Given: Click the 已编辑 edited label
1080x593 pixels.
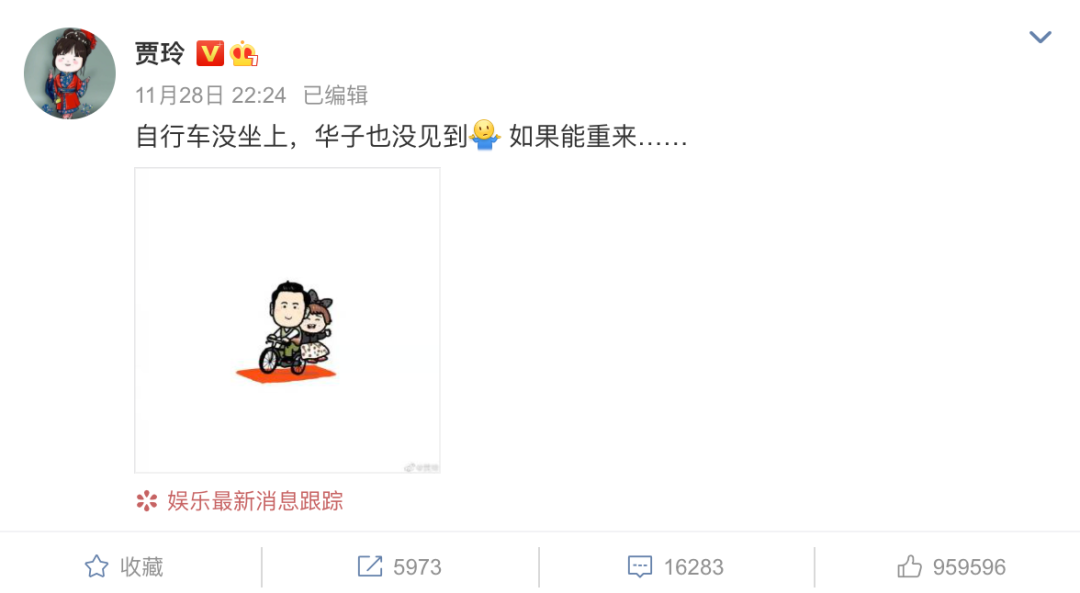Looking at the screenshot, I should click(335, 95).
